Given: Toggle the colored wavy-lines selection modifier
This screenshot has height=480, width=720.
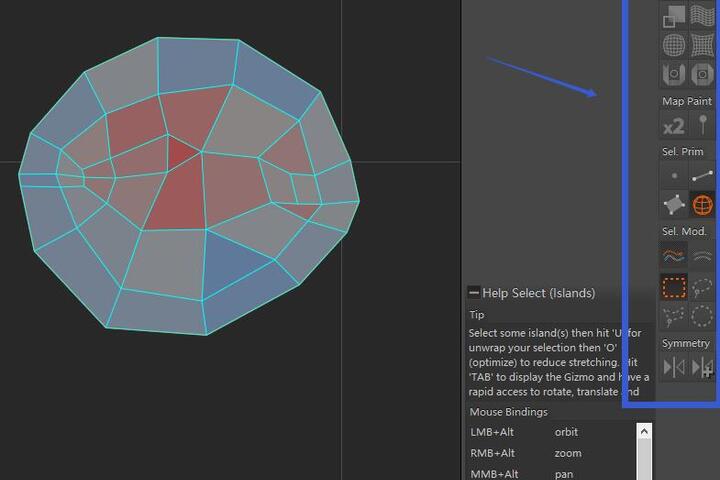Looking at the screenshot, I should click(x=674, y=256).
